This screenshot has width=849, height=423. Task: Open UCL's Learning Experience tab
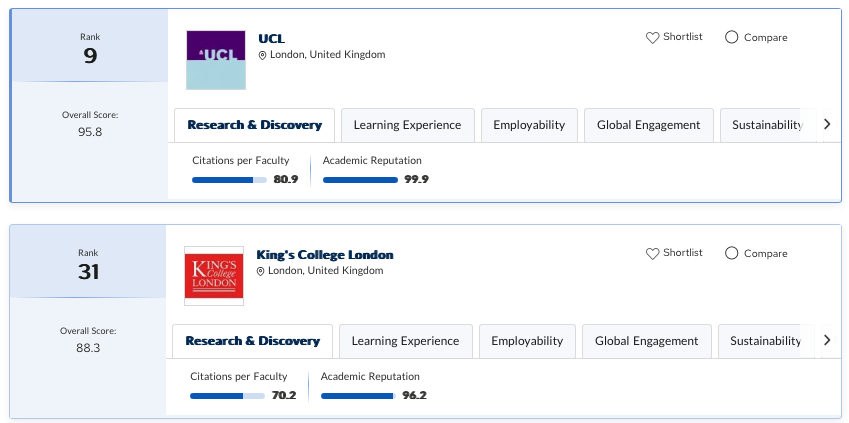[408, 125]
